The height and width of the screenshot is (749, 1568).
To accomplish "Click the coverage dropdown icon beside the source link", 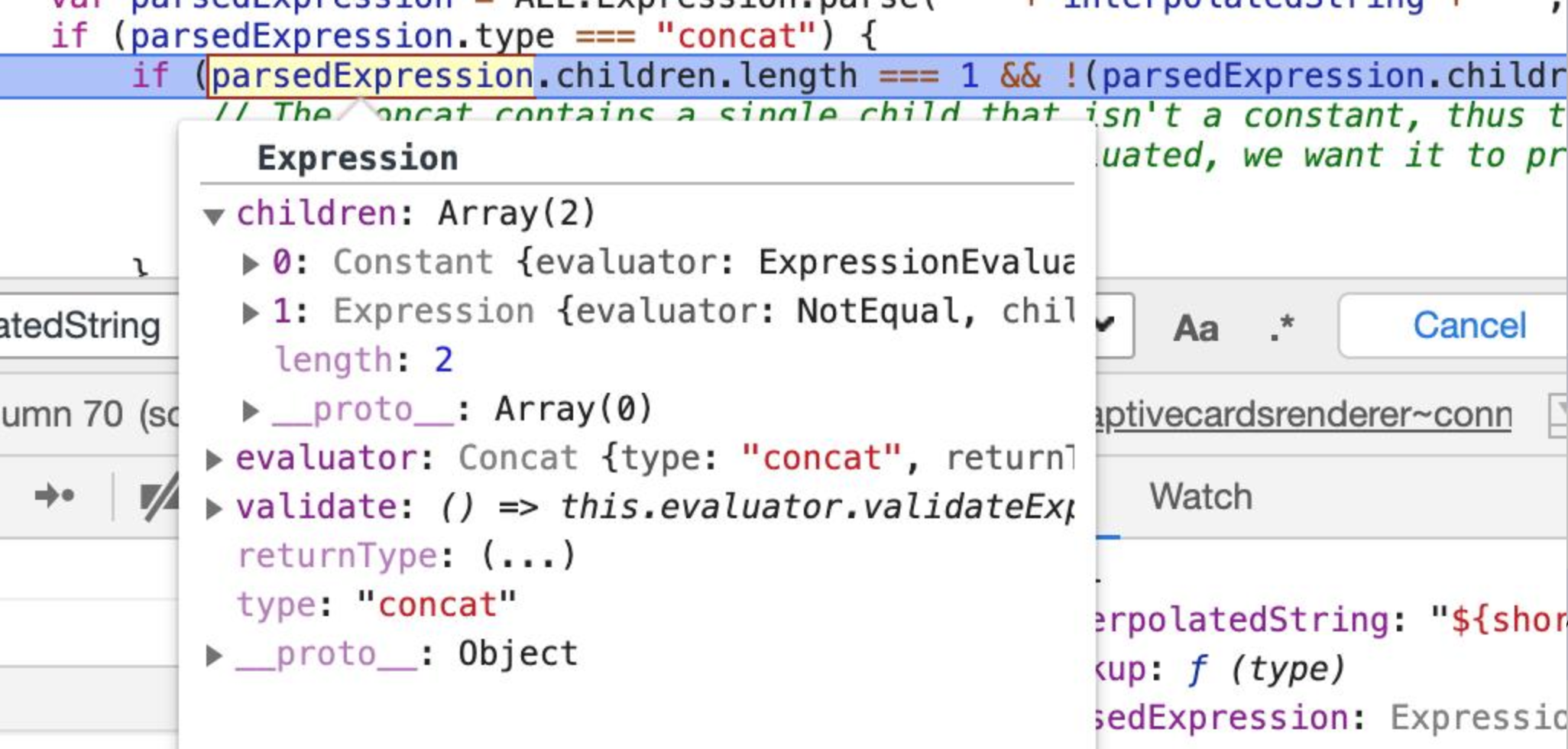I will [x=1557, y=415].
